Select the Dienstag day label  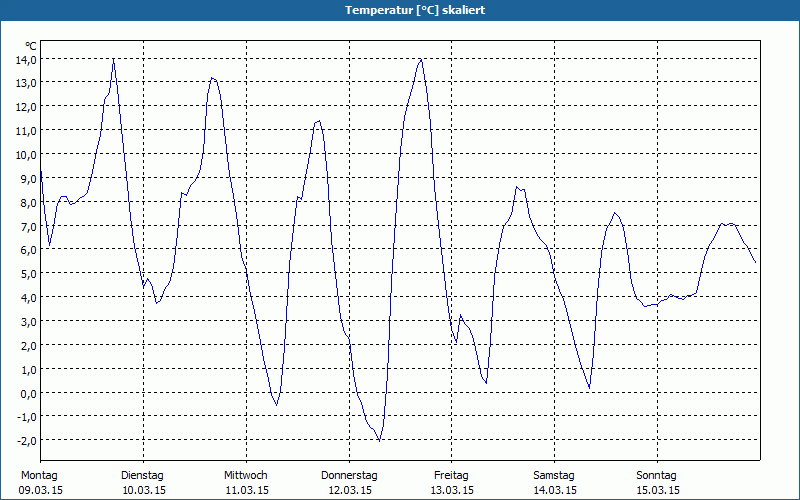point(142,475)
